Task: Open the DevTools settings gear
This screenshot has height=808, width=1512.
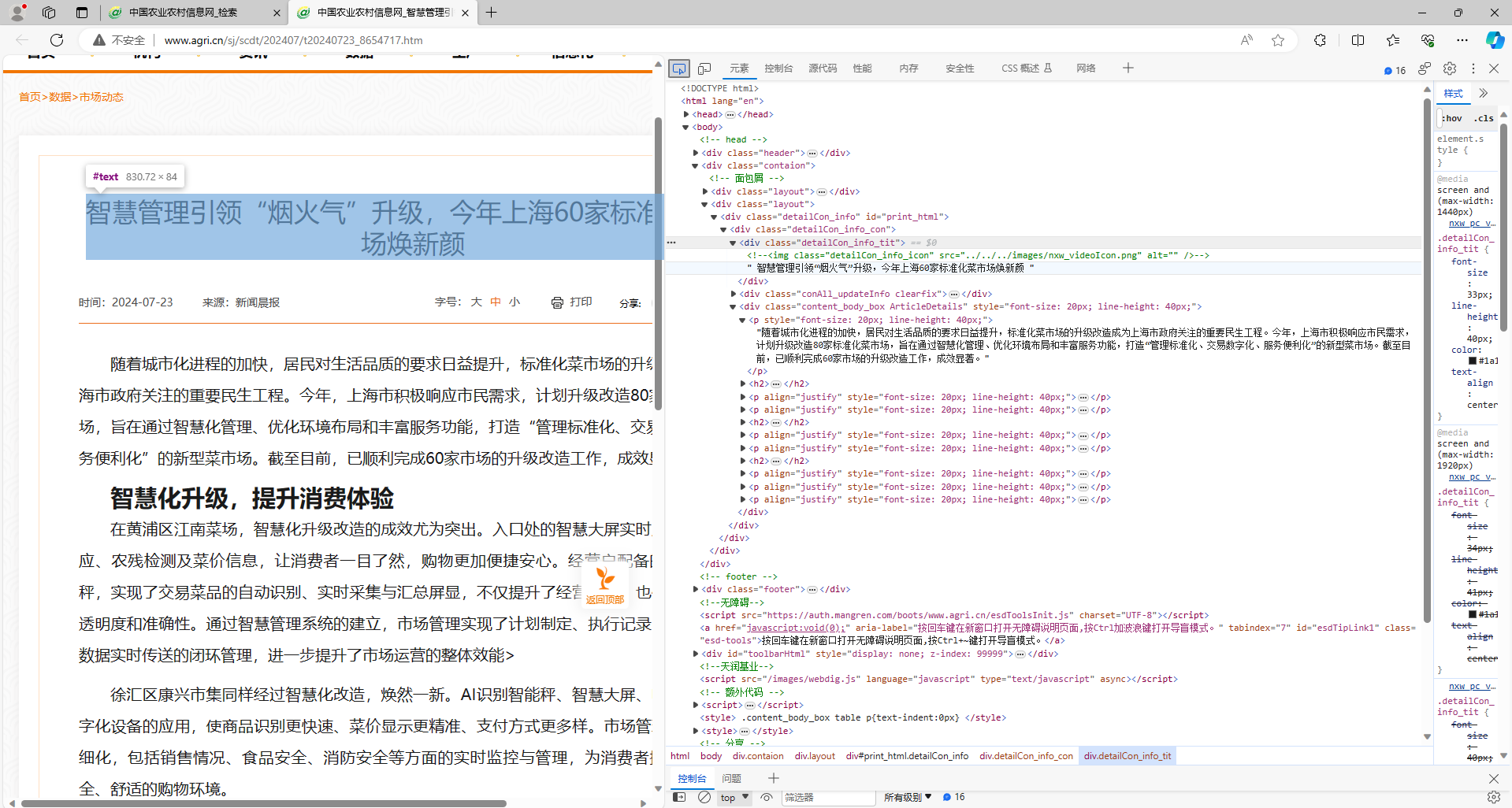Action: tap(1449, 69)
